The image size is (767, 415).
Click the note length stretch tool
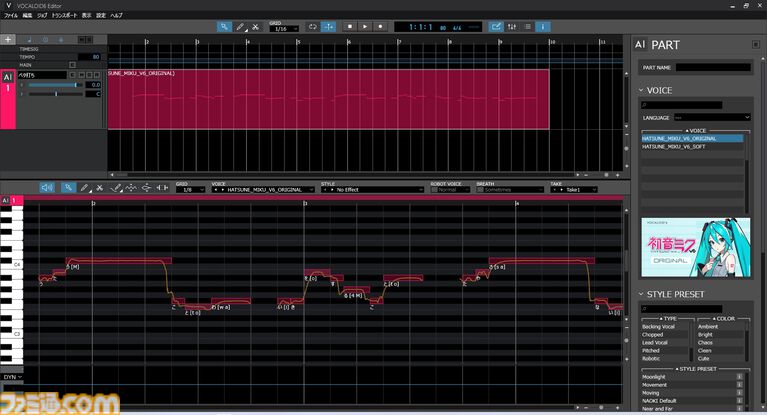point(162,187)
